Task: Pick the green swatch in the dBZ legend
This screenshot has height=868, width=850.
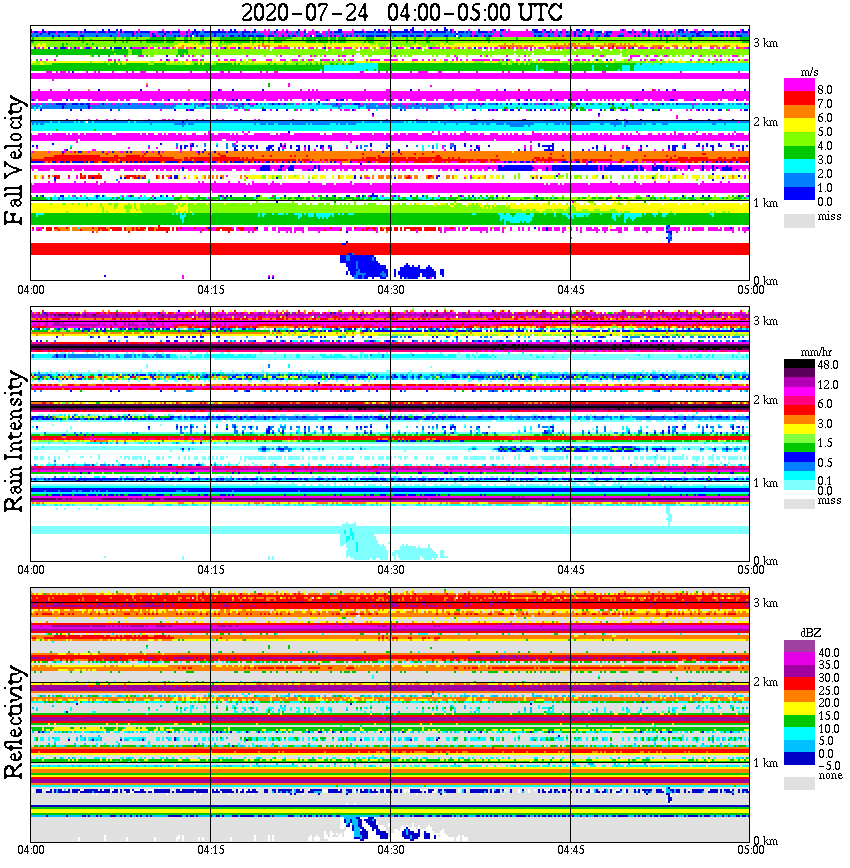Action: (799, 721)
